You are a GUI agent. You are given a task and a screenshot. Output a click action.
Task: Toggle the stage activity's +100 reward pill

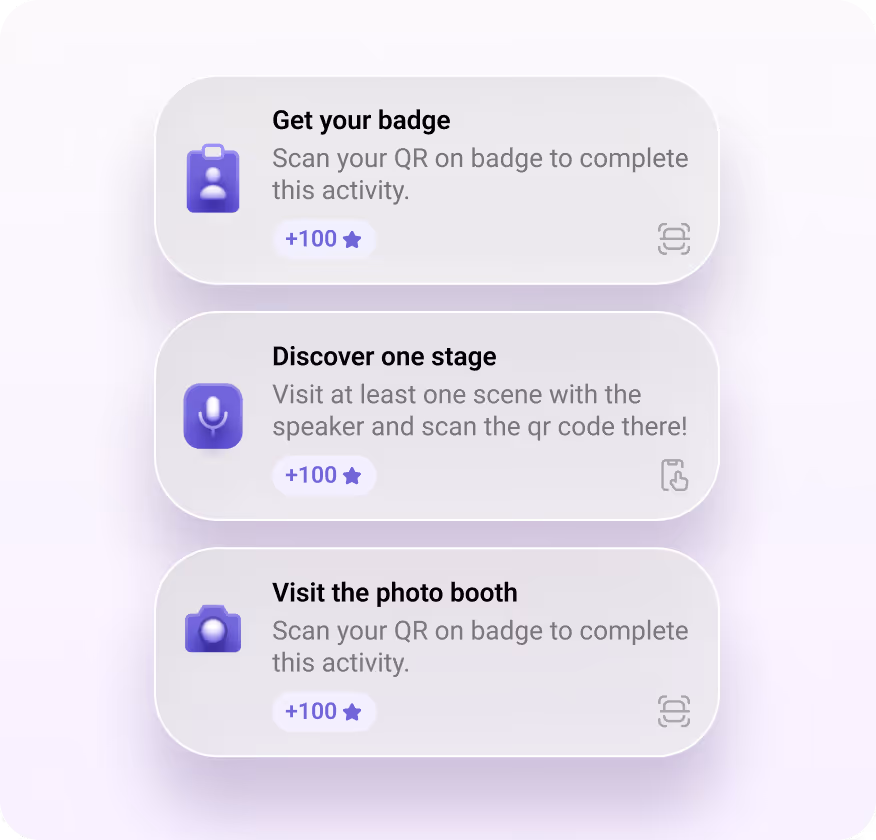(324, 474)
